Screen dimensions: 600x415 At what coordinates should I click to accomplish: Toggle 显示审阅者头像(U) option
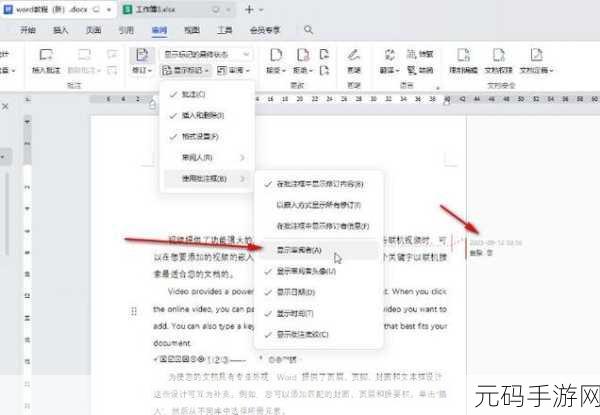pos(318,272)
